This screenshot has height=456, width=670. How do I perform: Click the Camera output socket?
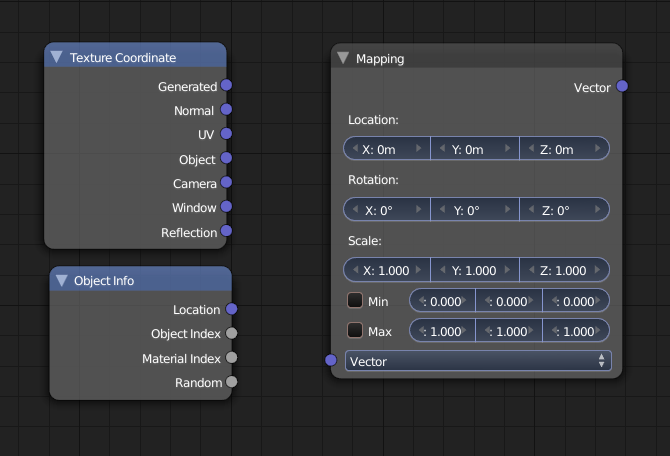pos(226,183)
